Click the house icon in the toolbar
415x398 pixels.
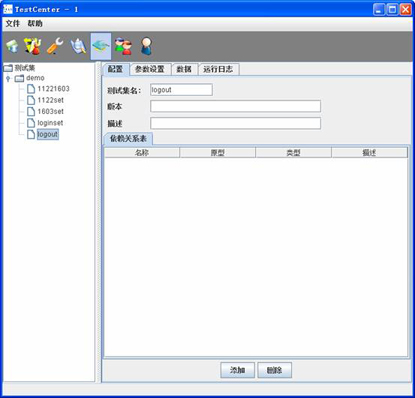click(x=12, y=46)
